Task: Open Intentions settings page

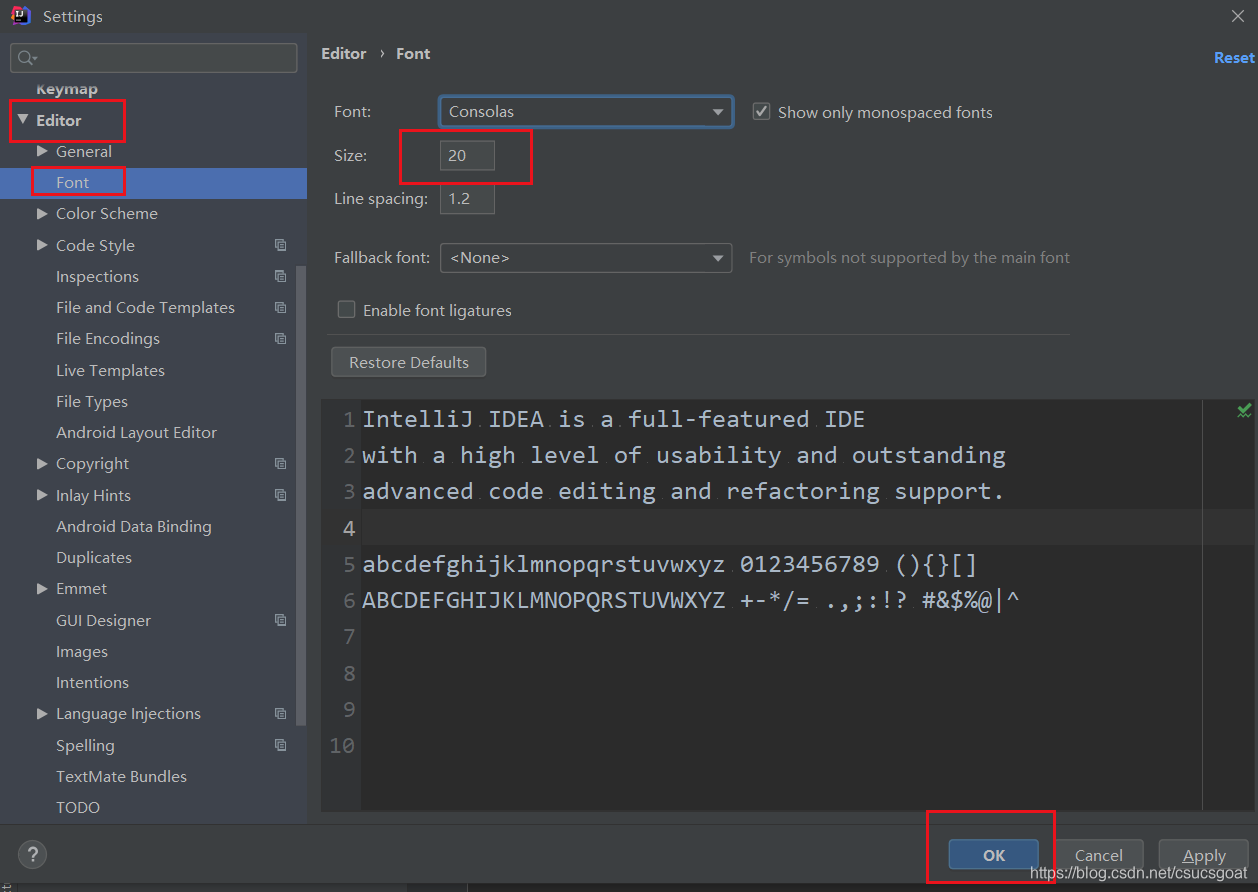Action: click(92, 682)
